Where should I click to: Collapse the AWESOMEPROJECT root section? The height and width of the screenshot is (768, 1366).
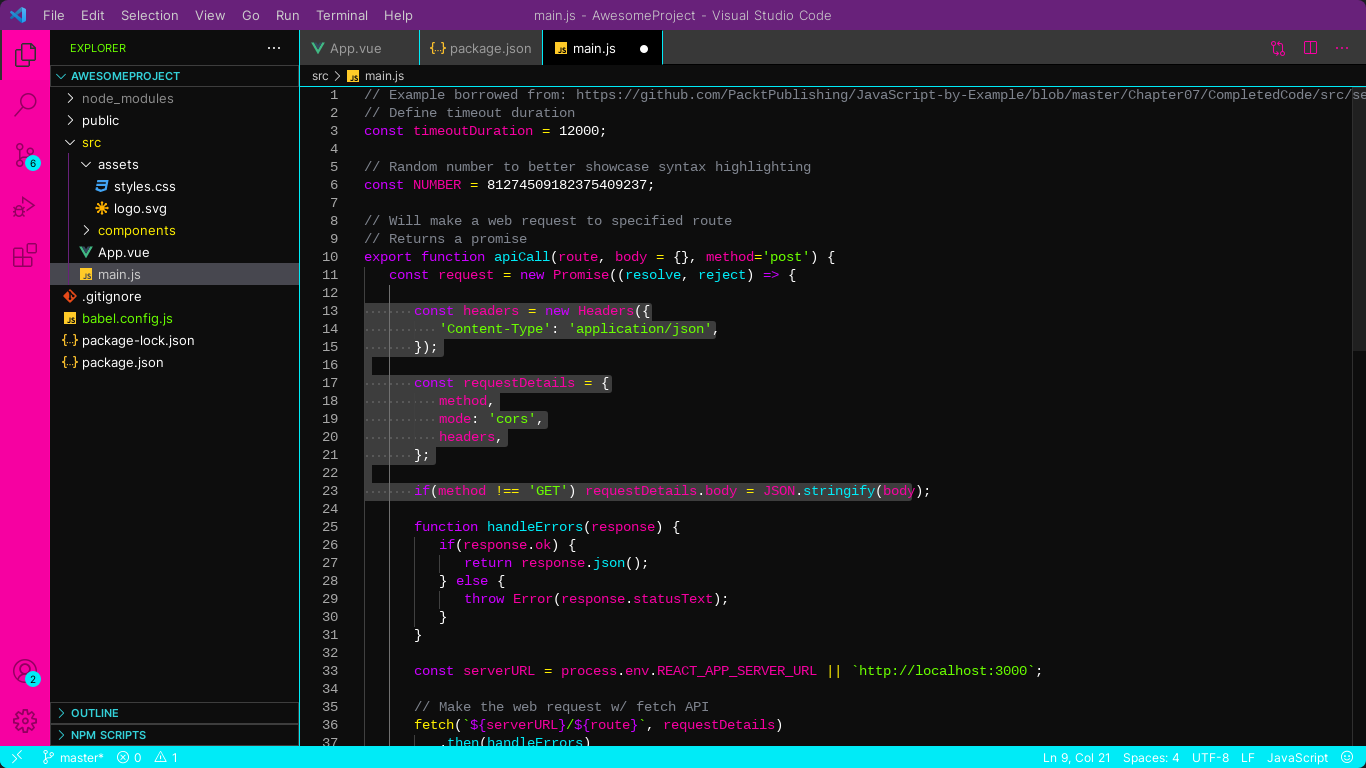174,76
